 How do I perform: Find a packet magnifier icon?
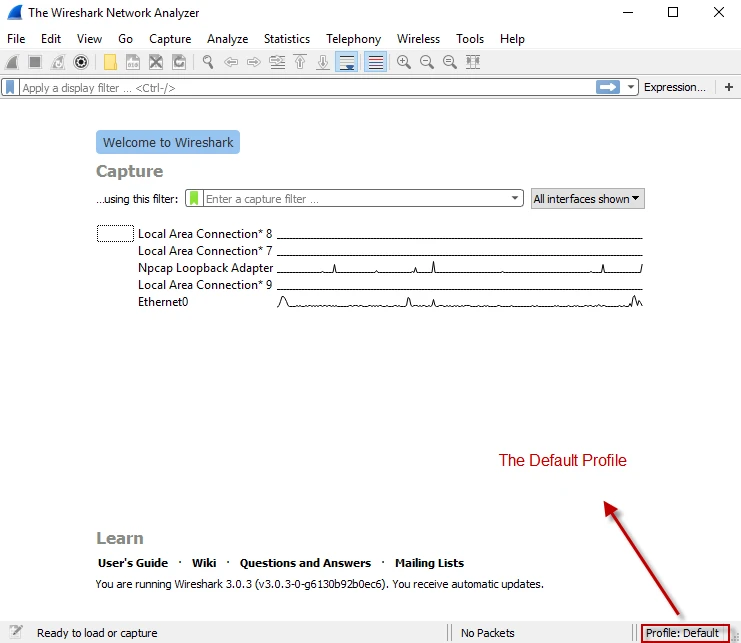pos(208,62)
